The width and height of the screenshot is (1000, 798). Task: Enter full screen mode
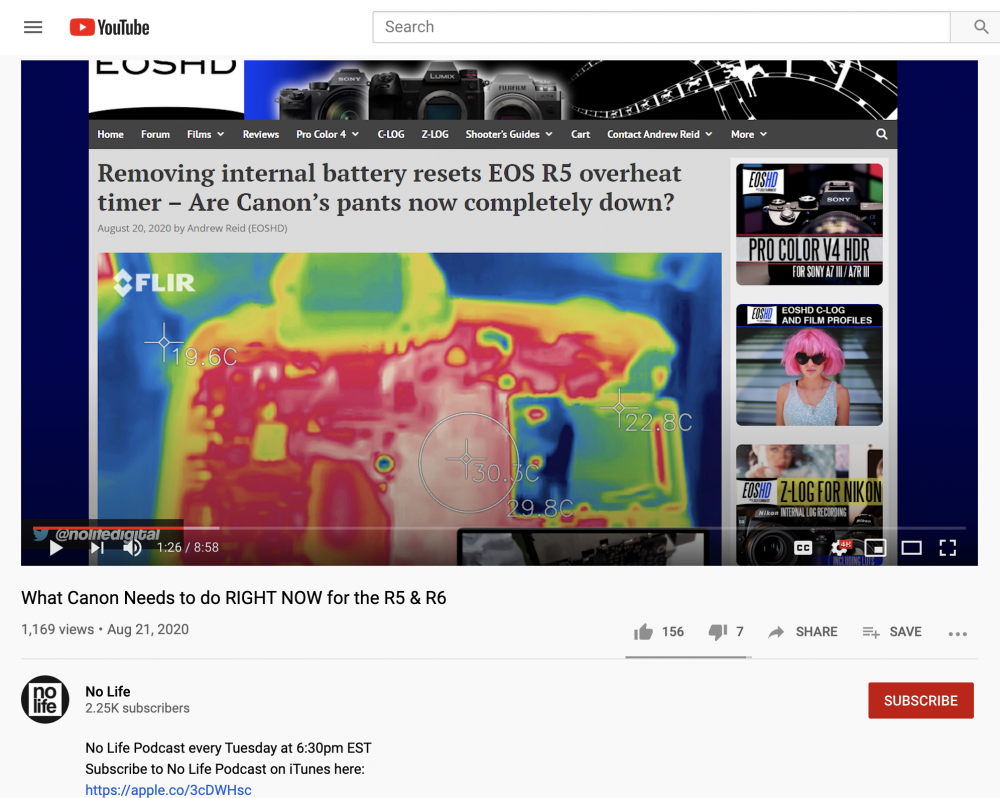(x=947, y=547)
